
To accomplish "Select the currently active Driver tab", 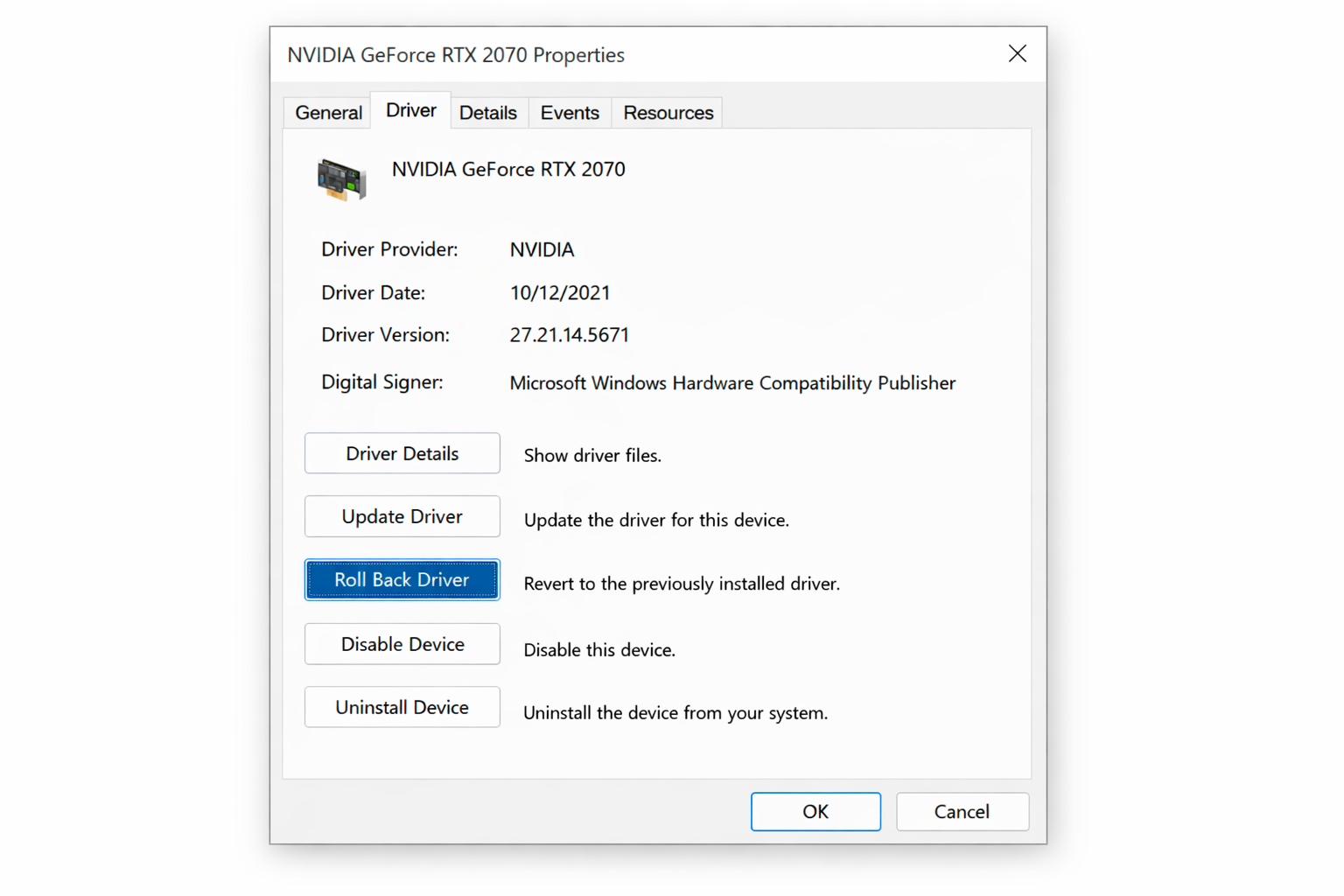I will pyautogui.click(x=409, y=109).
